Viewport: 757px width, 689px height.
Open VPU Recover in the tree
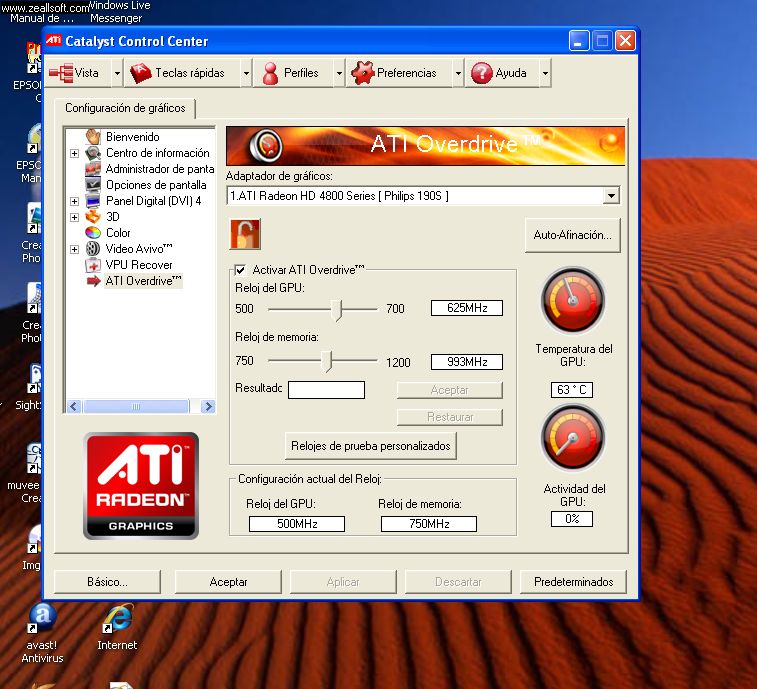(x=139, y=265)
